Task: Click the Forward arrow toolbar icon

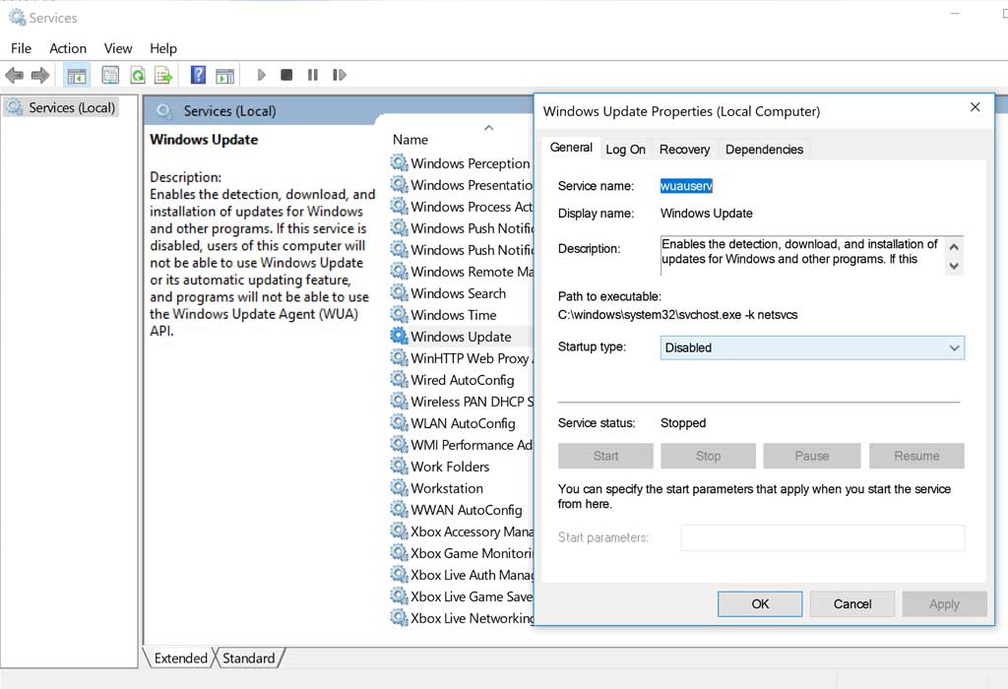Action: pos(40,75)
